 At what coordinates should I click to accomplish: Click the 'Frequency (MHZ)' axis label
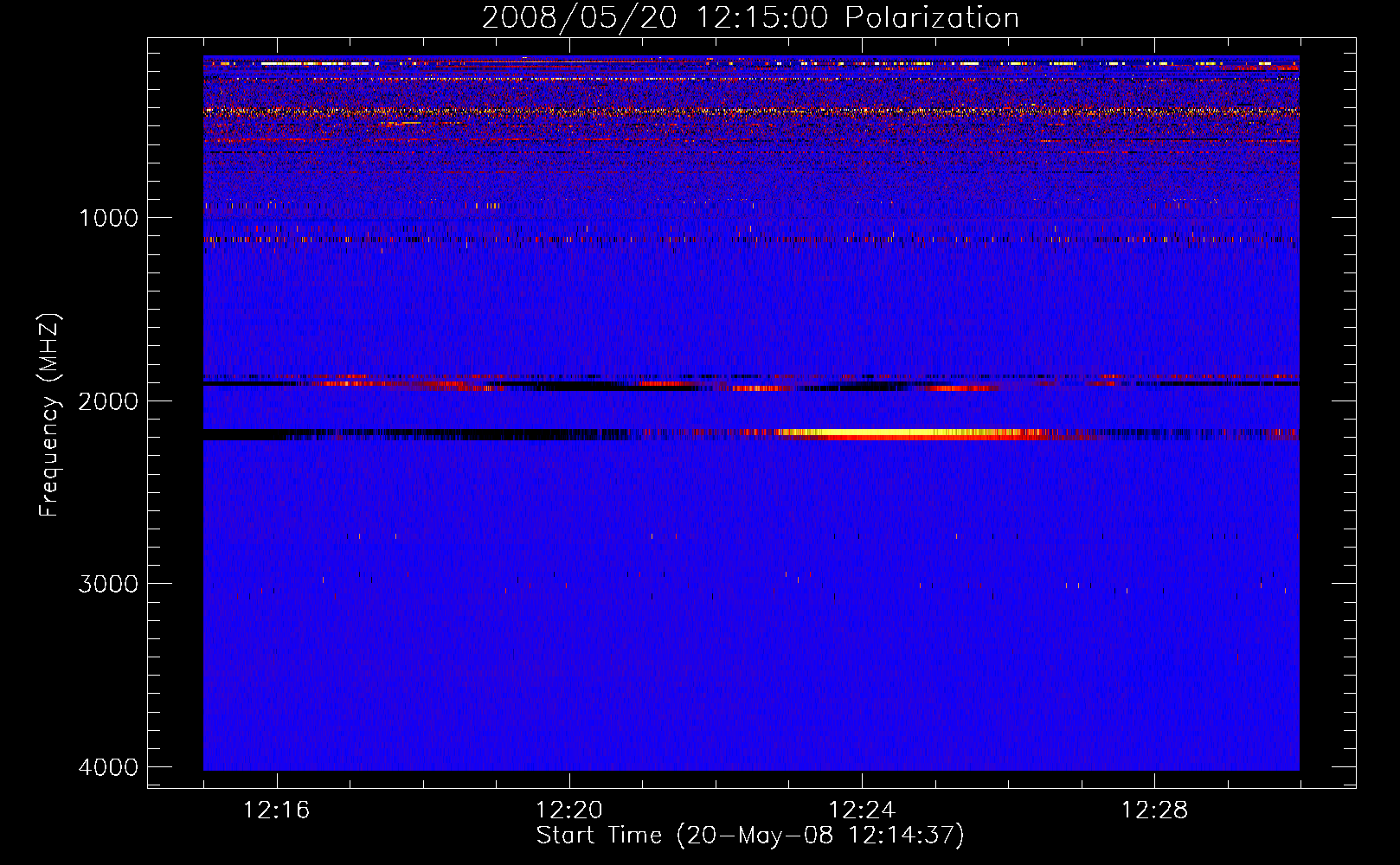tap(49, 415)
